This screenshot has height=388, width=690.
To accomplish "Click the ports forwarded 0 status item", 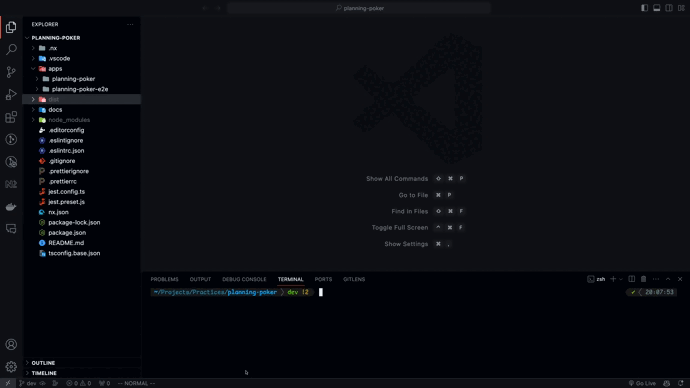I will coord(104,383).
